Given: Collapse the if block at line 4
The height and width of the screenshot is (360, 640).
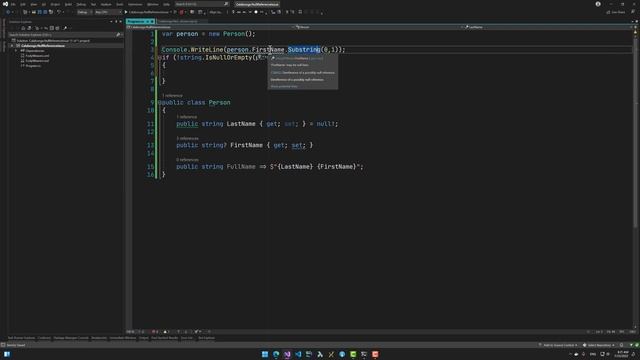Looking at the screenshot, I should [160, 58].
